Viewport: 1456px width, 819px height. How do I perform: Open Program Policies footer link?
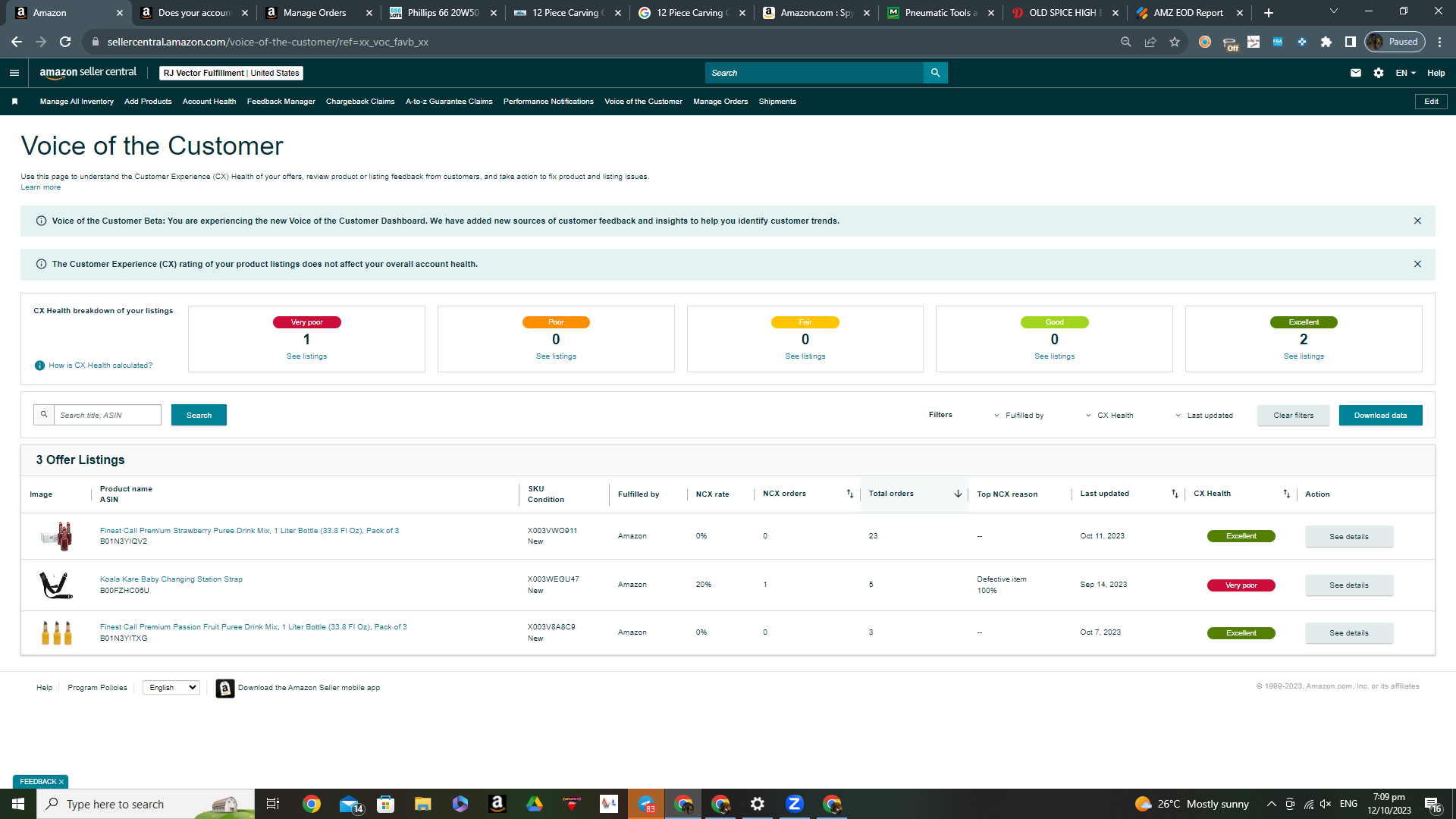pyautogui.click(x=97, y=688)
